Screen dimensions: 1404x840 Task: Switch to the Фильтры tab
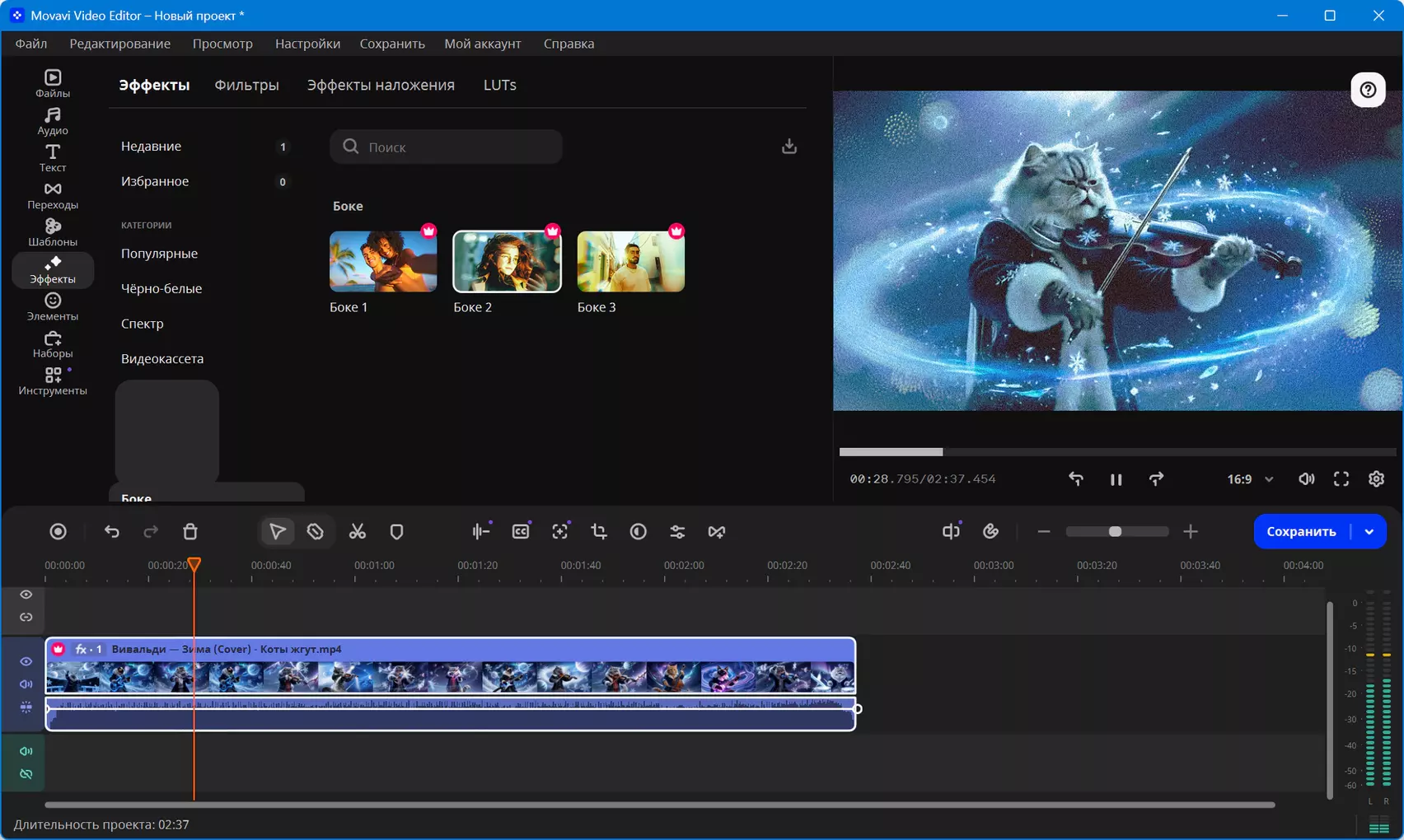click(247, 86)
